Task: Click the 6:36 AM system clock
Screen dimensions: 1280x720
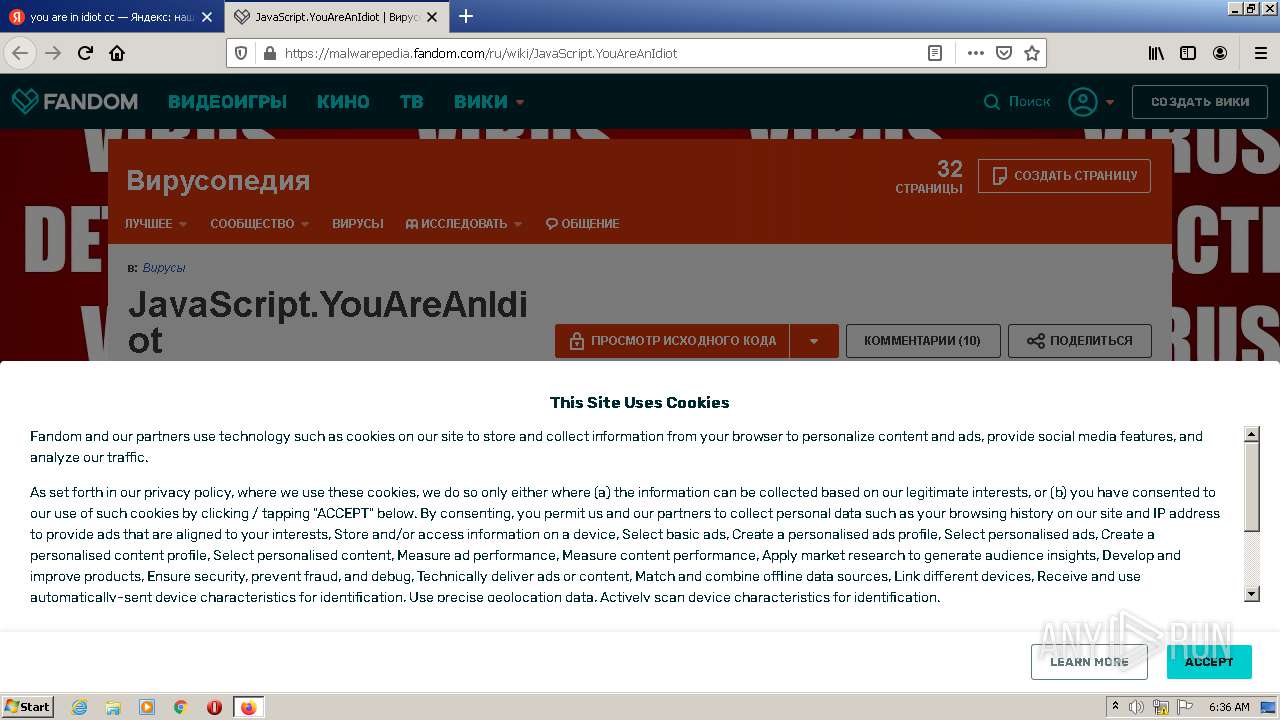Action: (x=1229, y=707)
